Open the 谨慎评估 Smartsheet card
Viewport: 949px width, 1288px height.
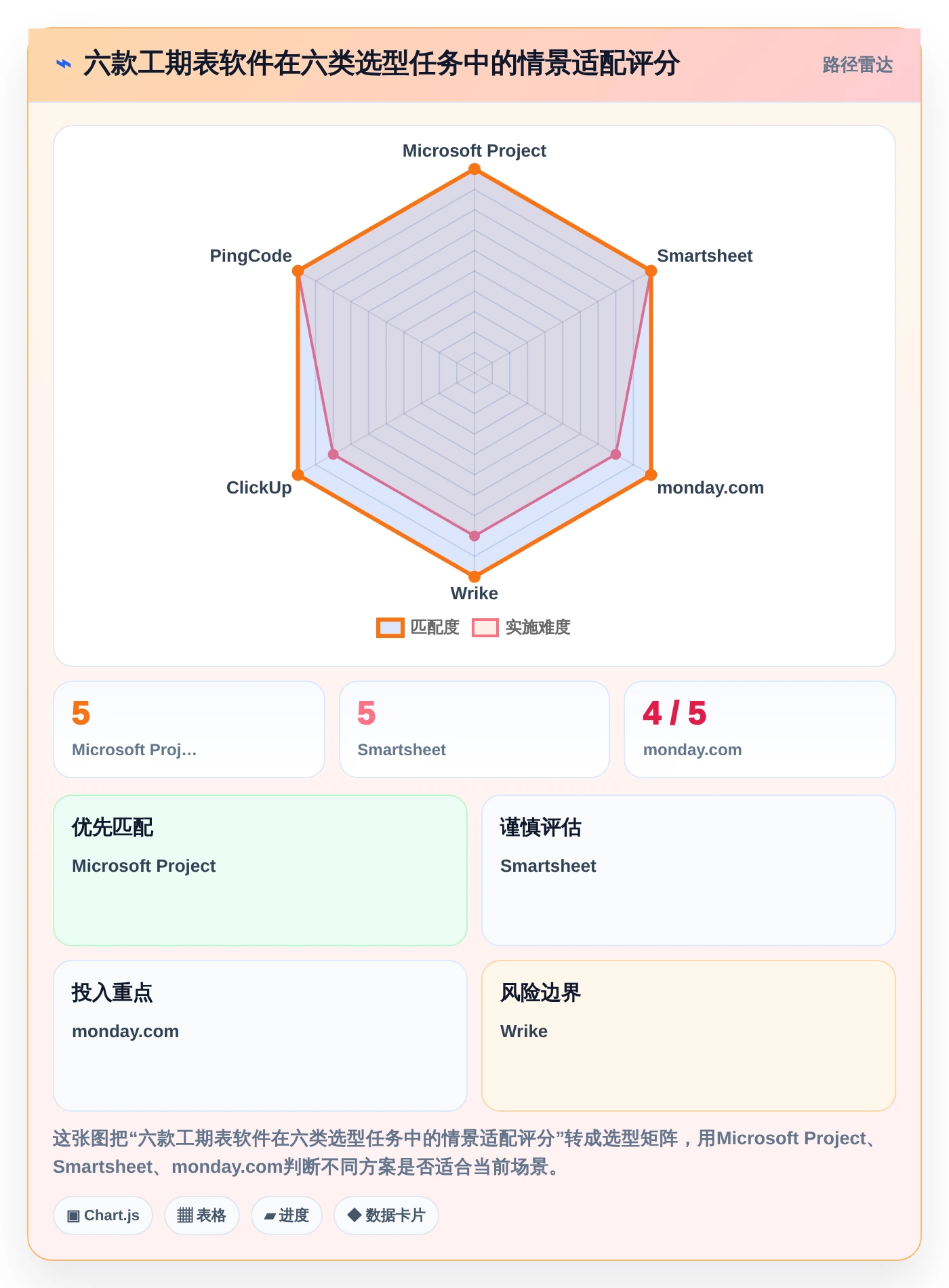pyautogui.click(x=689, y=870)
